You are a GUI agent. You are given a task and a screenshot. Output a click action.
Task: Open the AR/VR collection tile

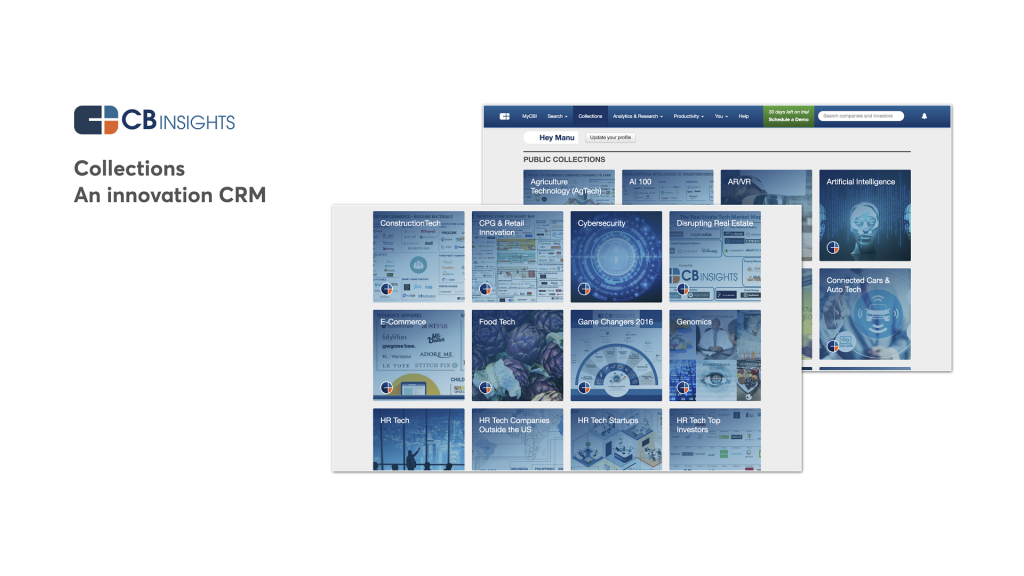click(766, 187)
